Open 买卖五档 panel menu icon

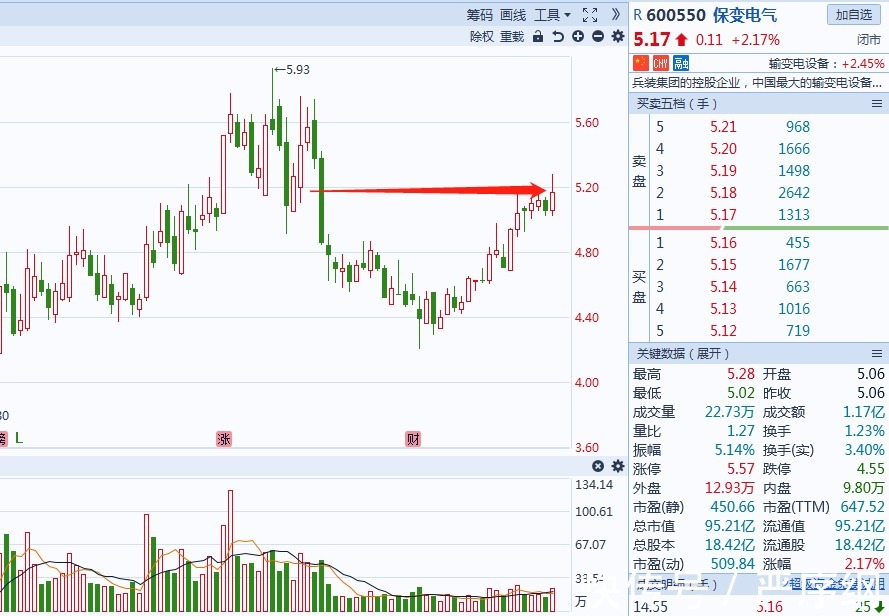coord(877,104)
